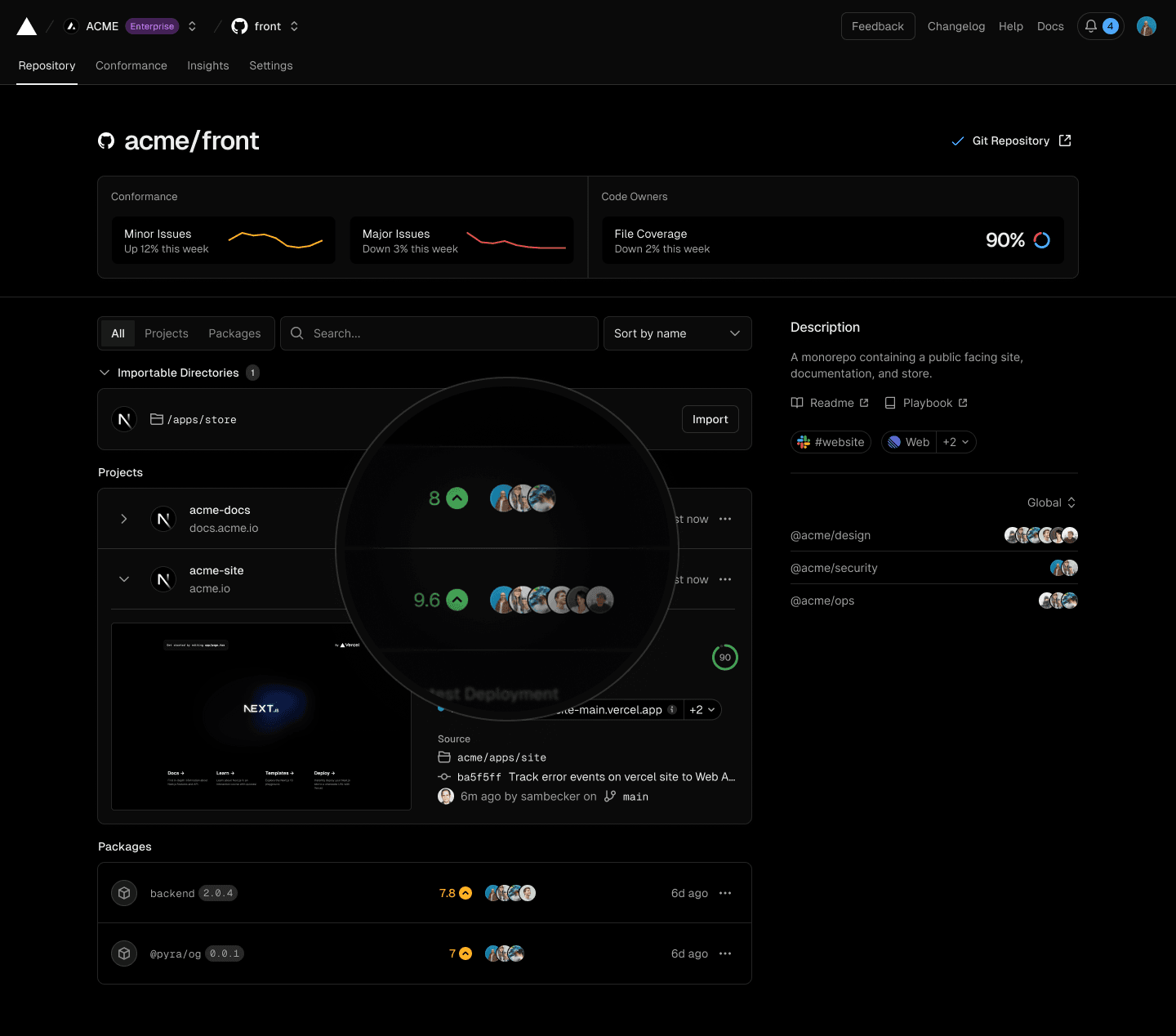This screenshot has height=1036, width=1176.
Task: Switch to the Conformance tab
Action: coord(131,65)
